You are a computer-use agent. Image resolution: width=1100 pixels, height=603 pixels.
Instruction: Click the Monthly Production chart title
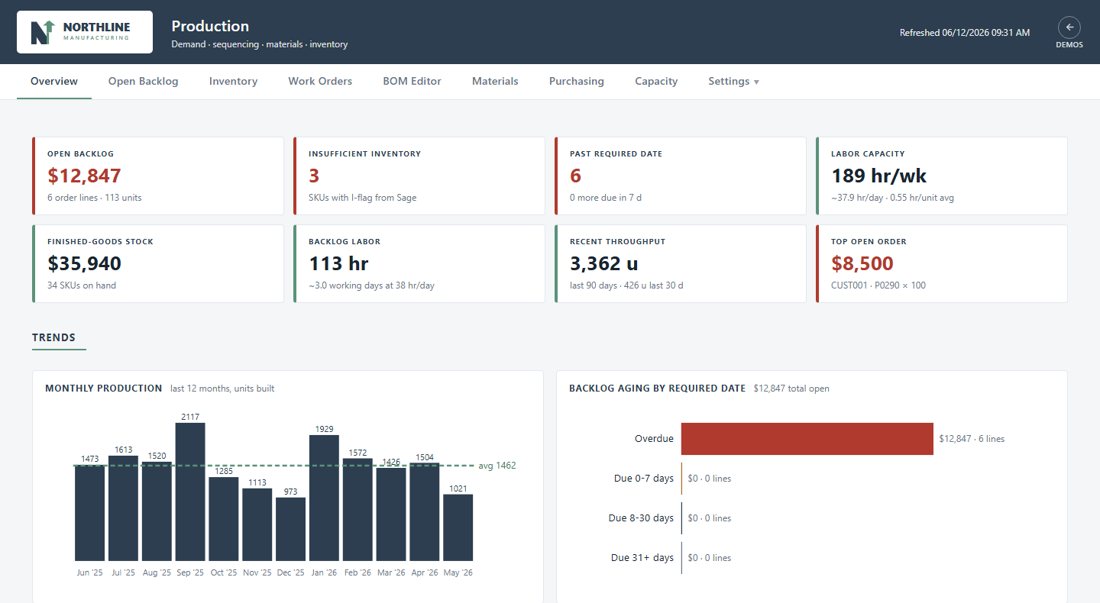103,388
